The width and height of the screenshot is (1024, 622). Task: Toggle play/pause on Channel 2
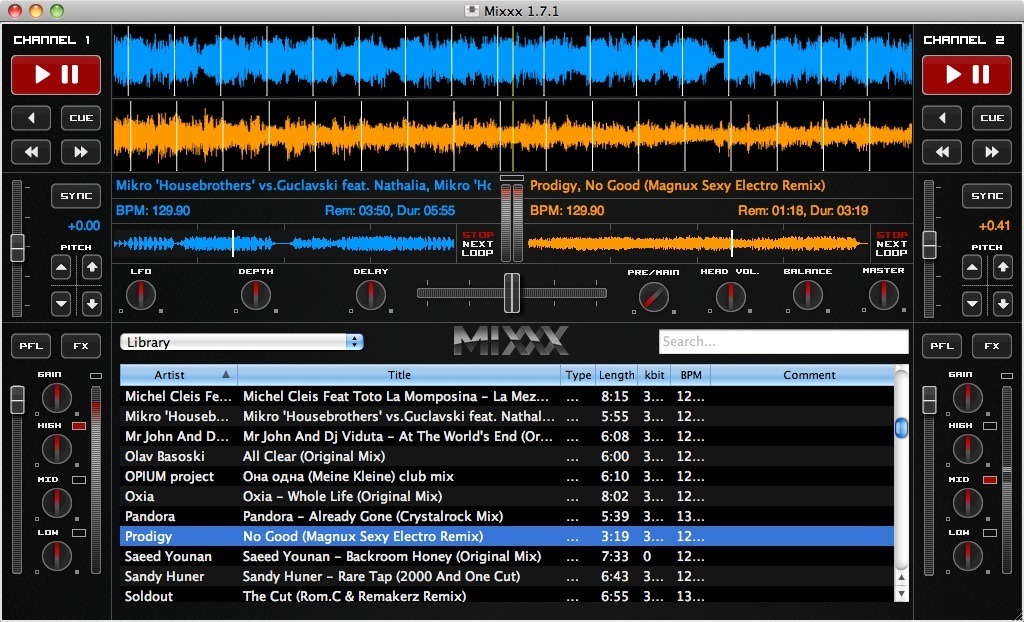967,74
